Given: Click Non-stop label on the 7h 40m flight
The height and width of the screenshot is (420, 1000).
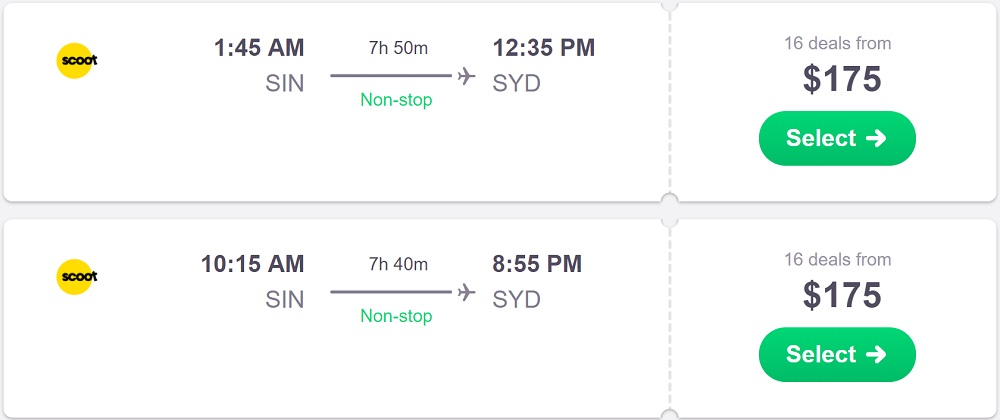Looking at the screenshot, I should pos(396,316).
